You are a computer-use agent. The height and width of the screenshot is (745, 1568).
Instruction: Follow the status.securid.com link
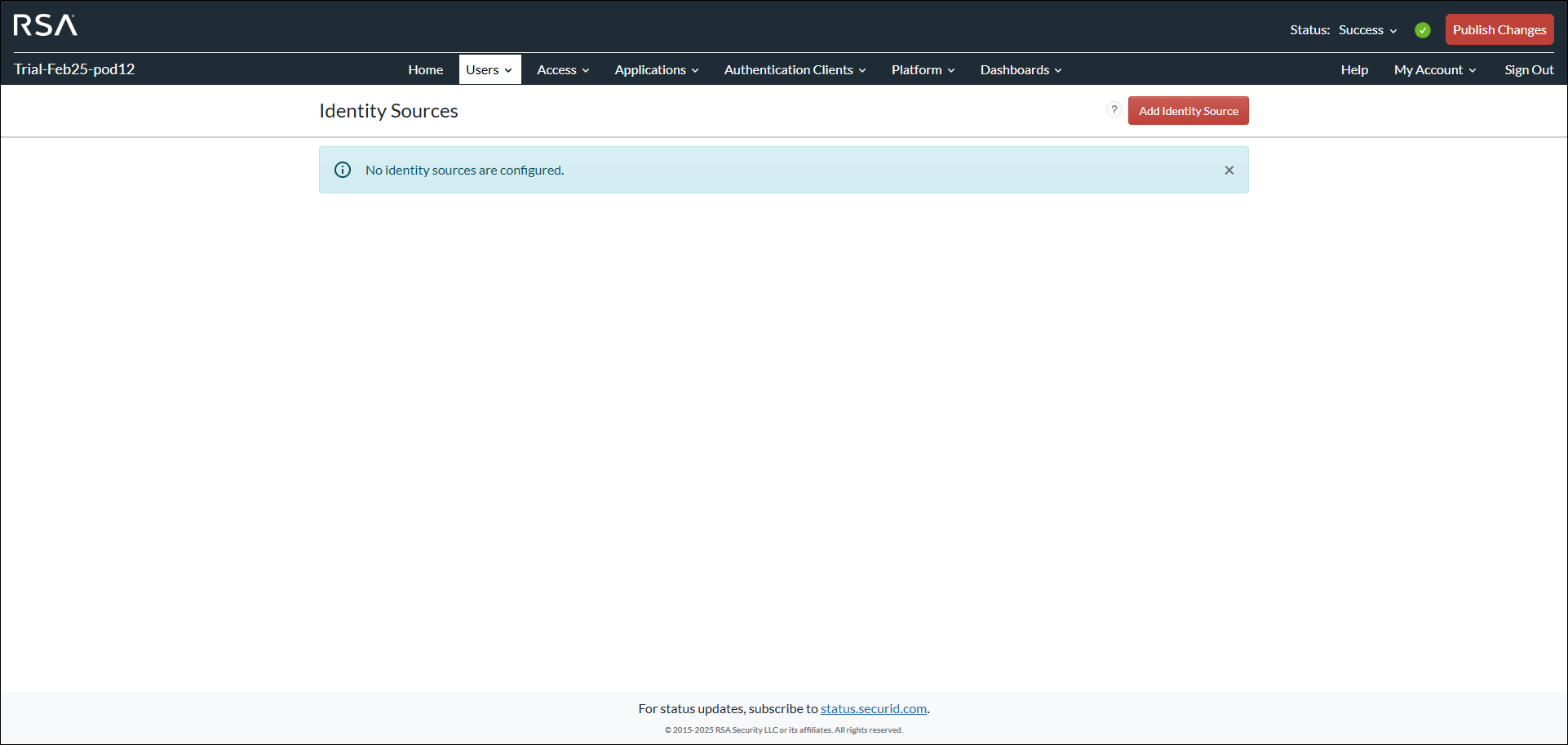click(873, 708)
